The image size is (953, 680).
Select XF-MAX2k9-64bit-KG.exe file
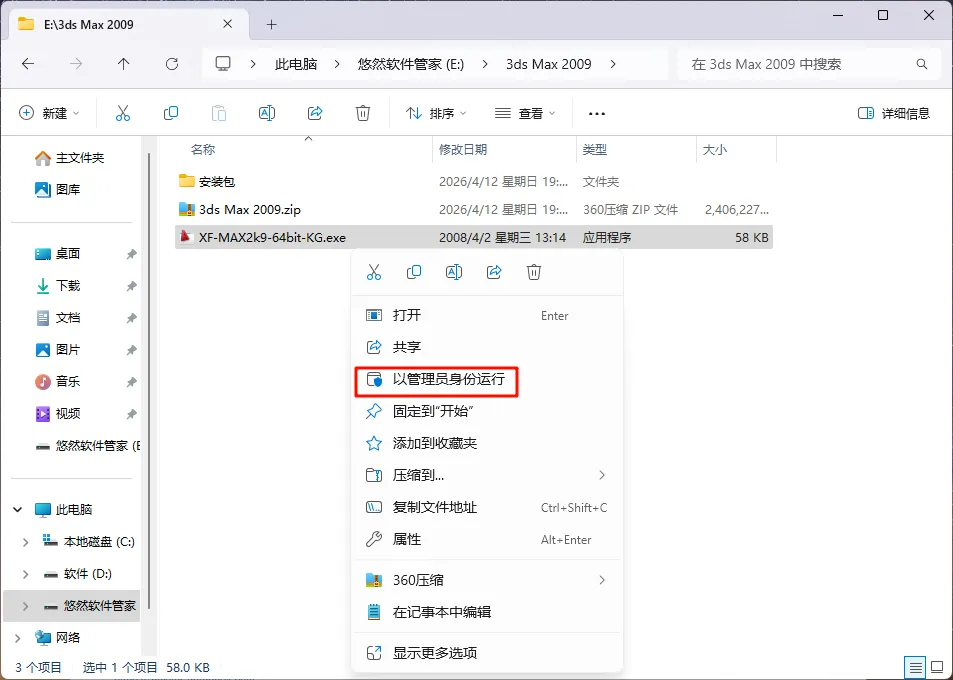(x=474, y=238)
